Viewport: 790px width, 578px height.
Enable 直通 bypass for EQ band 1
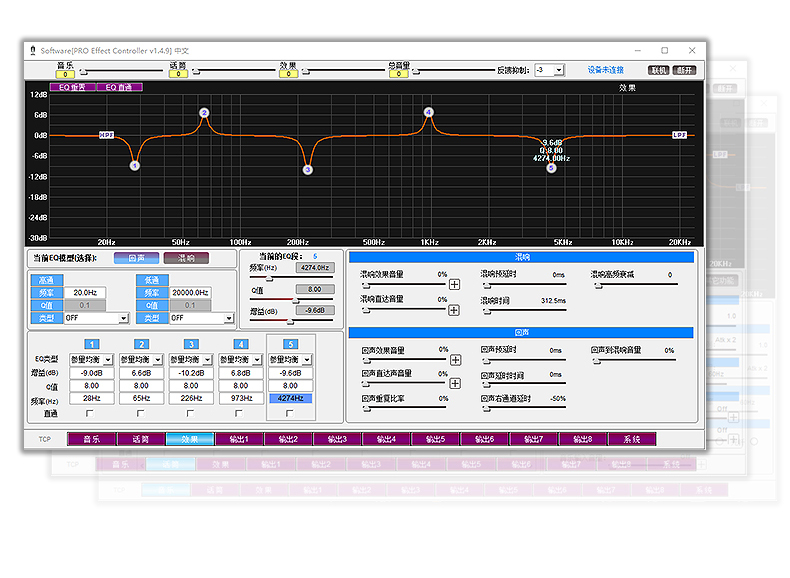tap(90, 413)
